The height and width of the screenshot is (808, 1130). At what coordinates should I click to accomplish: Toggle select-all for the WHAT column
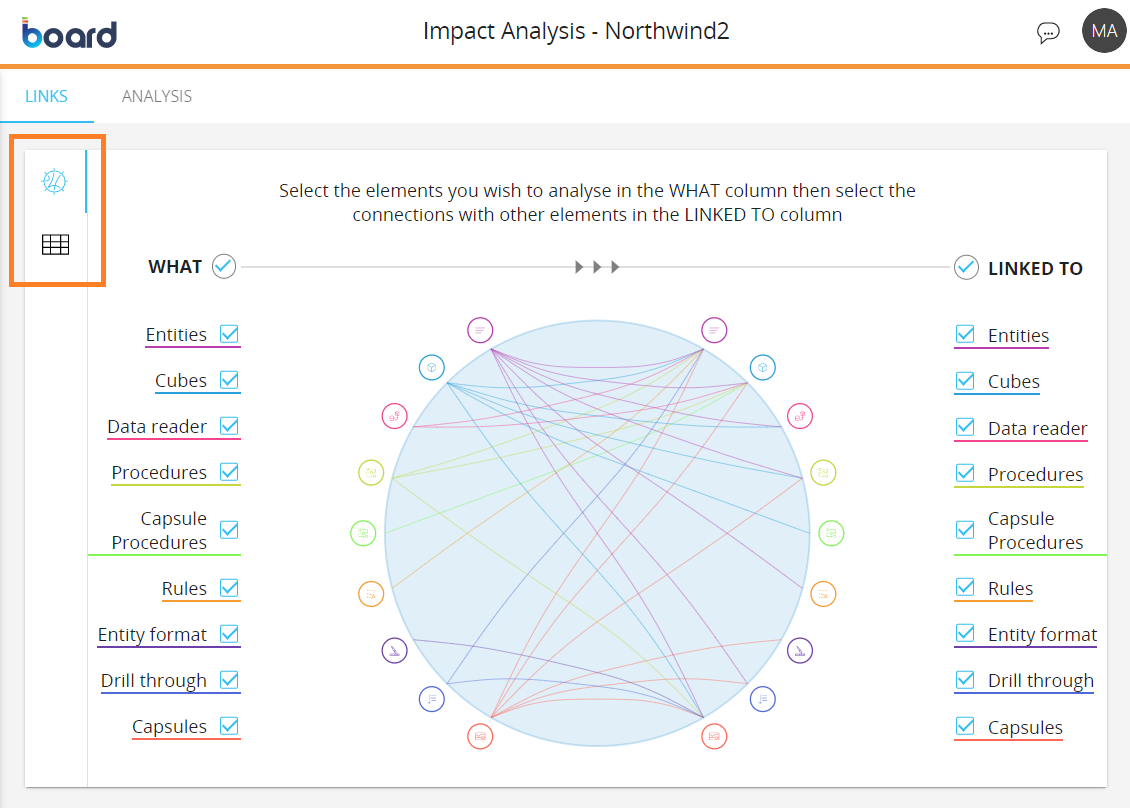click(224, 267)
